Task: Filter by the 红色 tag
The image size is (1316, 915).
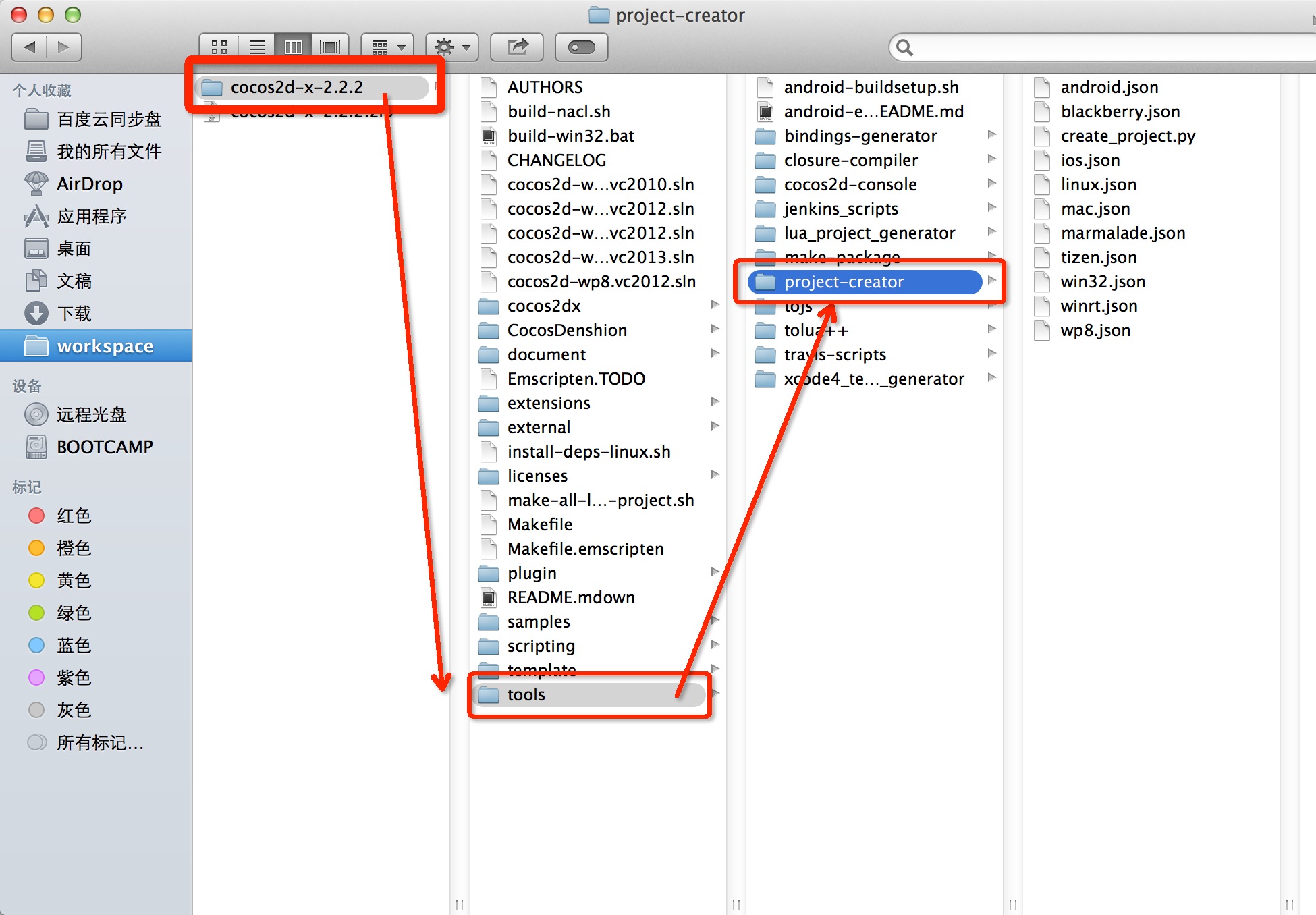Action: (96, 516)
